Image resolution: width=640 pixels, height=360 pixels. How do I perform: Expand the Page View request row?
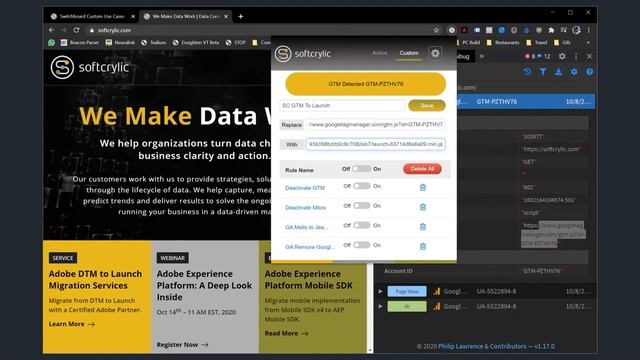tap(380, 291)
